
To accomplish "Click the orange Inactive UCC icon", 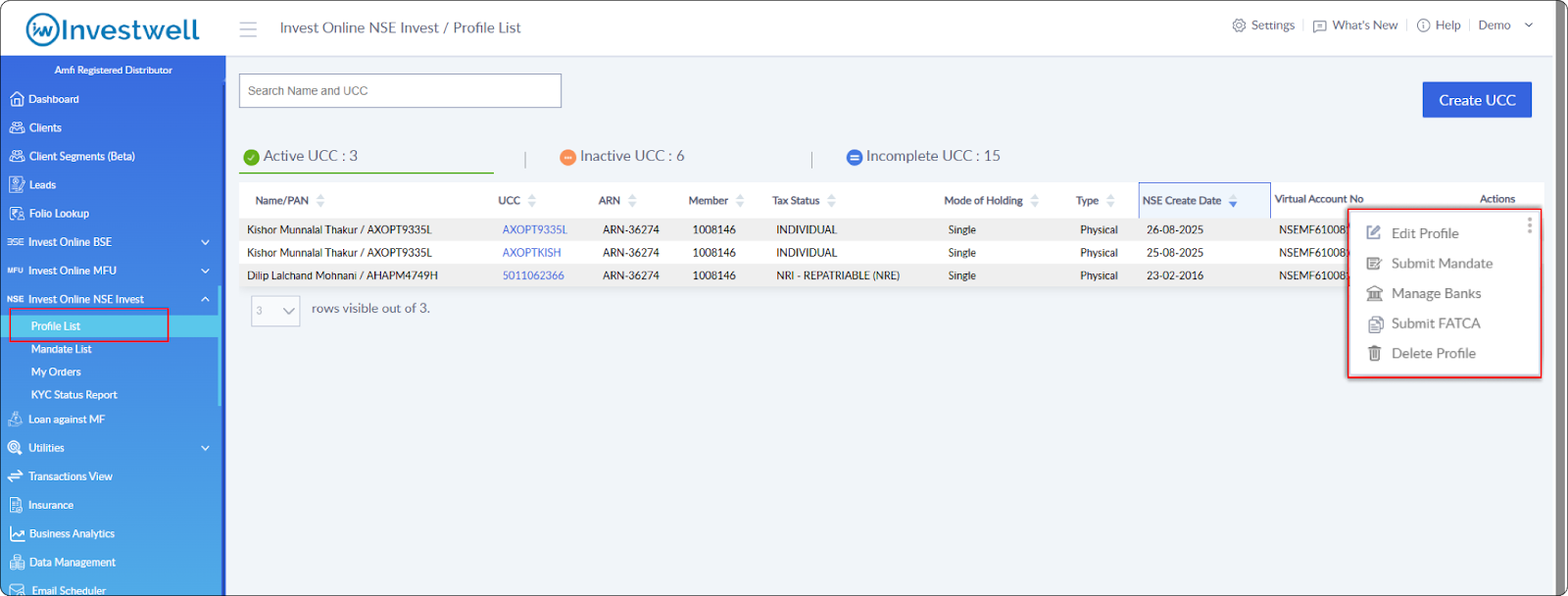I will coord(567,157).
